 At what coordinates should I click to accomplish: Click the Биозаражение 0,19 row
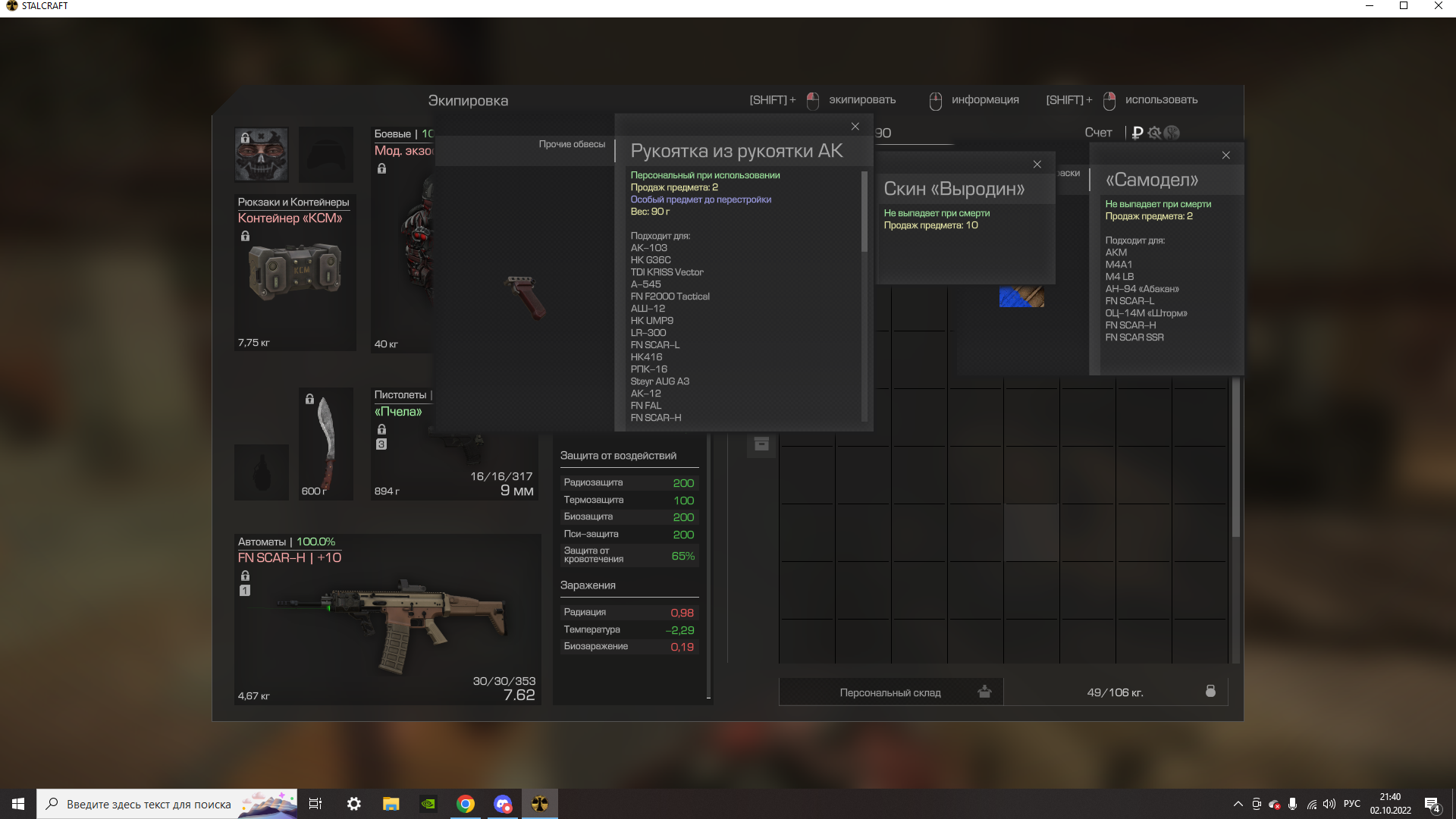pyautogui.click(x=629, y=647)
